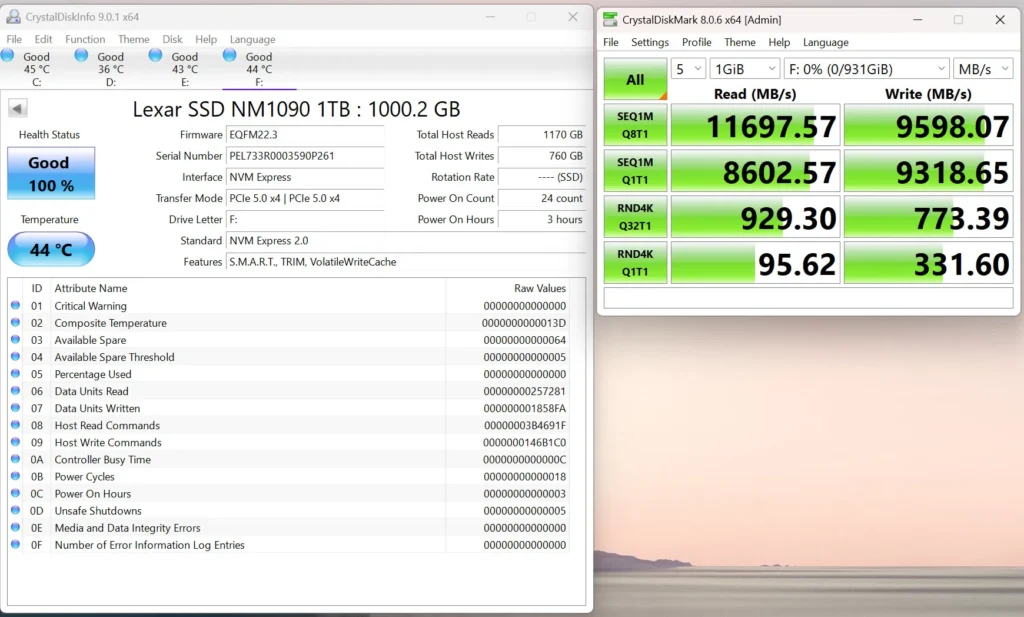Open Profile menu in CrystalDiskMark

[696, 42]
